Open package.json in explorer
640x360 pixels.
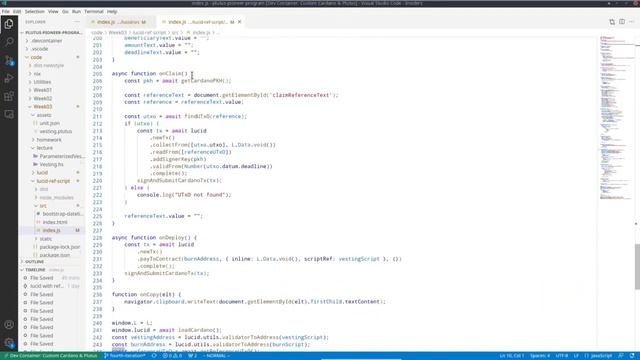click(54, 255)
